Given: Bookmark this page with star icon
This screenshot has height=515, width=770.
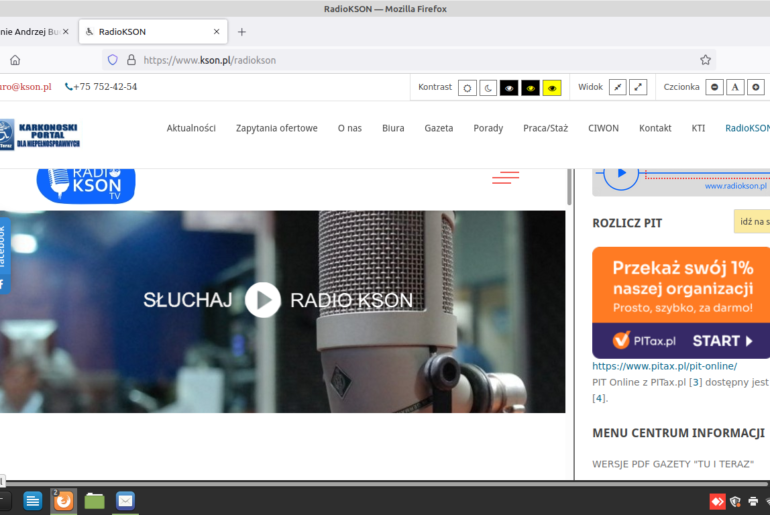Looking at the screenshot, I should click(705, 60).
